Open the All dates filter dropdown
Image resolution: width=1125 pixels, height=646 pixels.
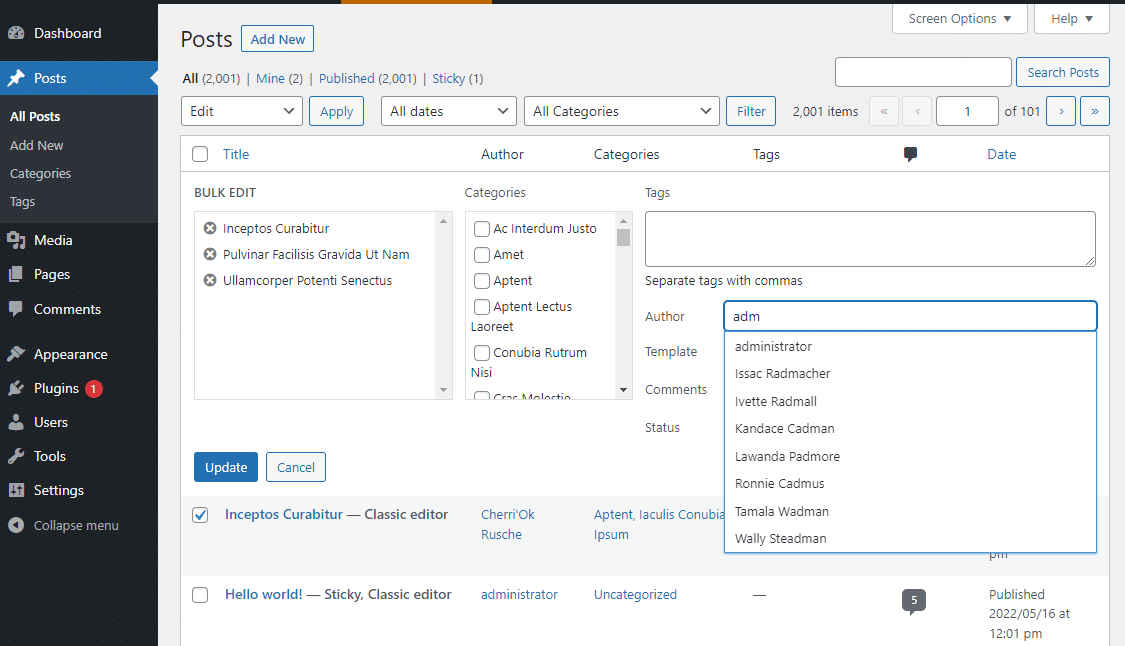tap(448, 111)
